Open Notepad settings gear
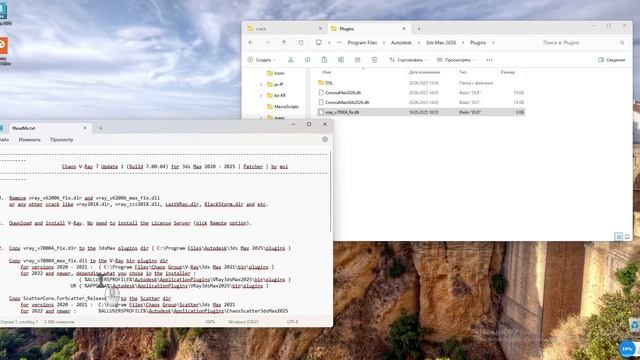Screen dimensions: 640x360 [325, 139]
